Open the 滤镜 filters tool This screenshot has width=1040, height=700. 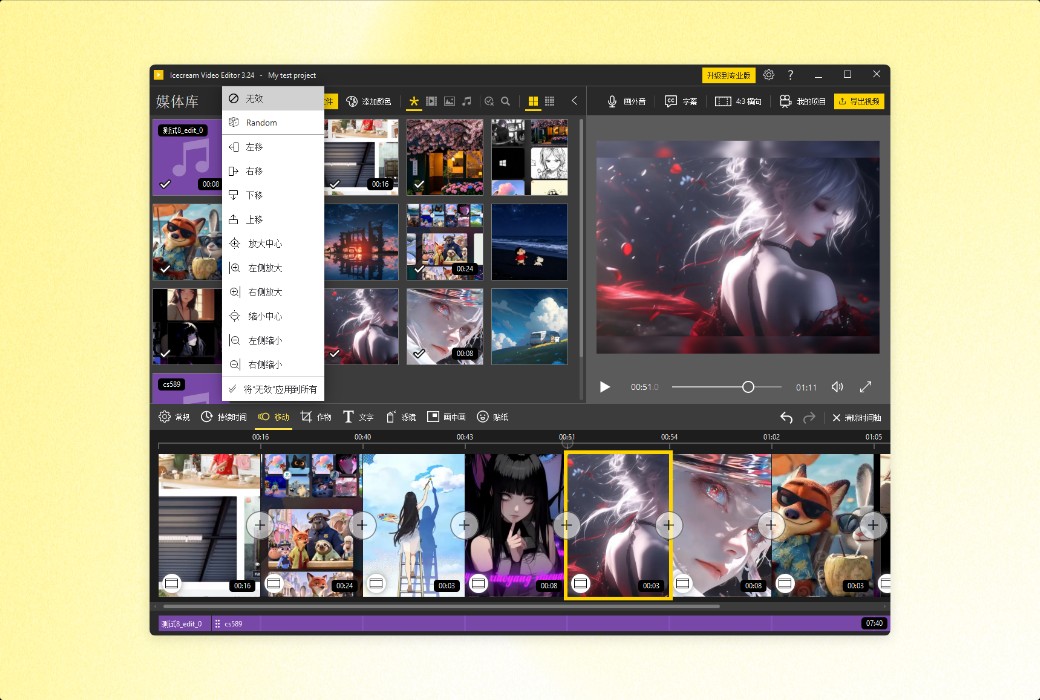pos(399,418)
